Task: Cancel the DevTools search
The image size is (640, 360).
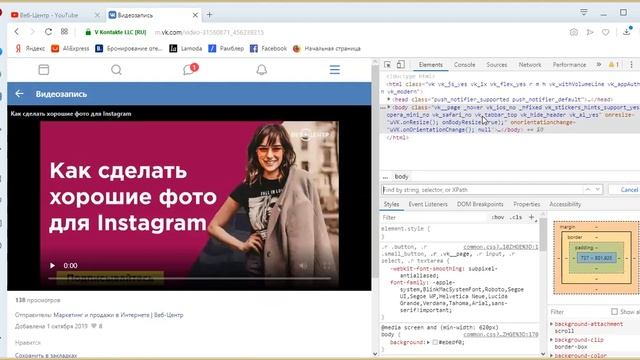Action: [x=629, y=190]
